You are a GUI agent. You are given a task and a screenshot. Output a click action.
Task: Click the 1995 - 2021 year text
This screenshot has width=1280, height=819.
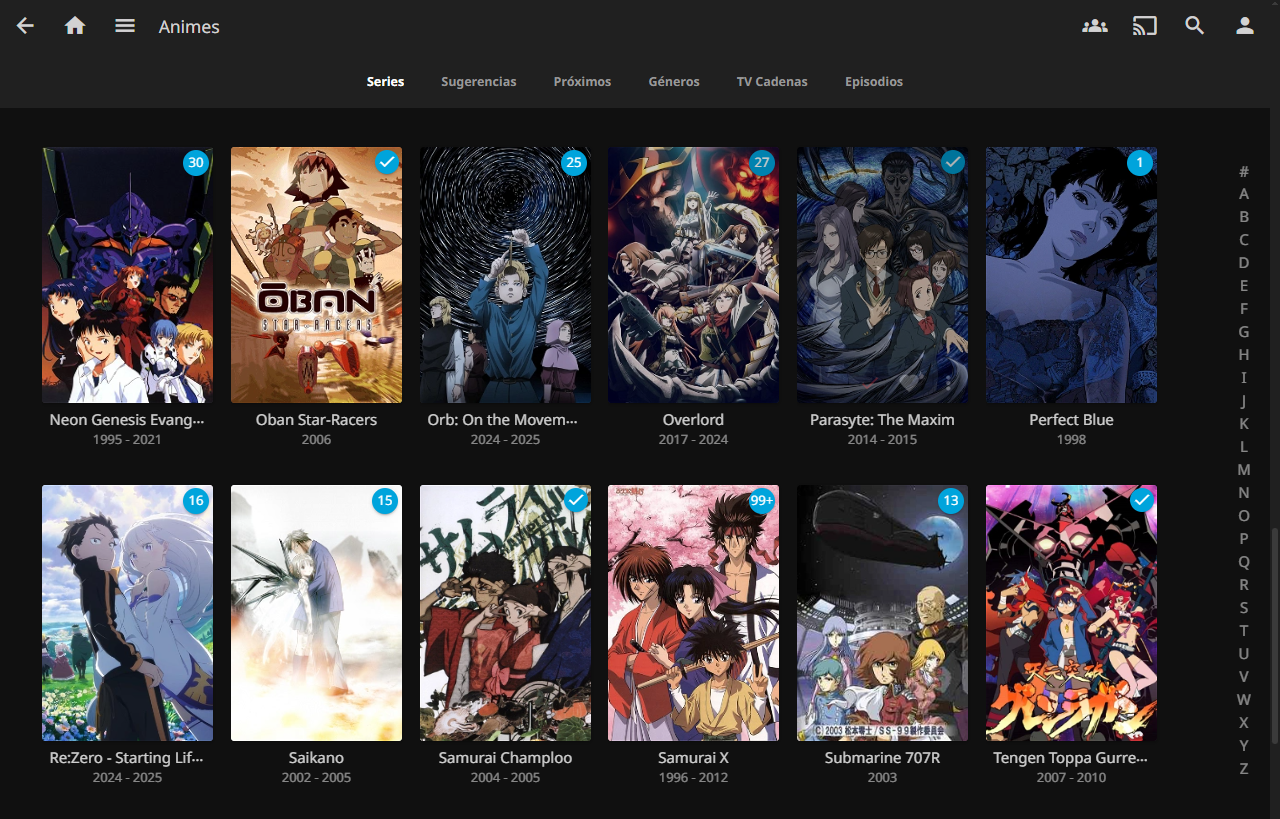point(127,440)
